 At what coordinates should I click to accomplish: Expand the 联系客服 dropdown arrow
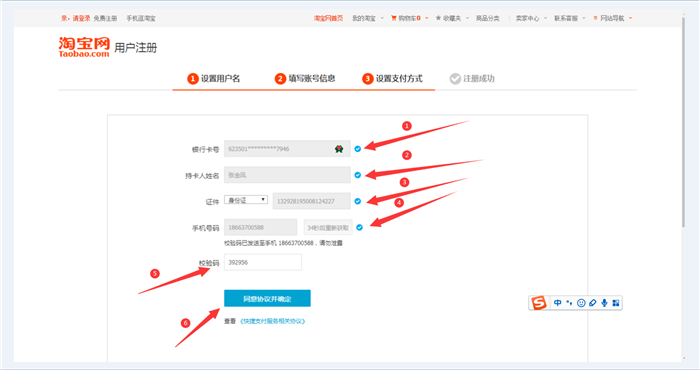583,18
